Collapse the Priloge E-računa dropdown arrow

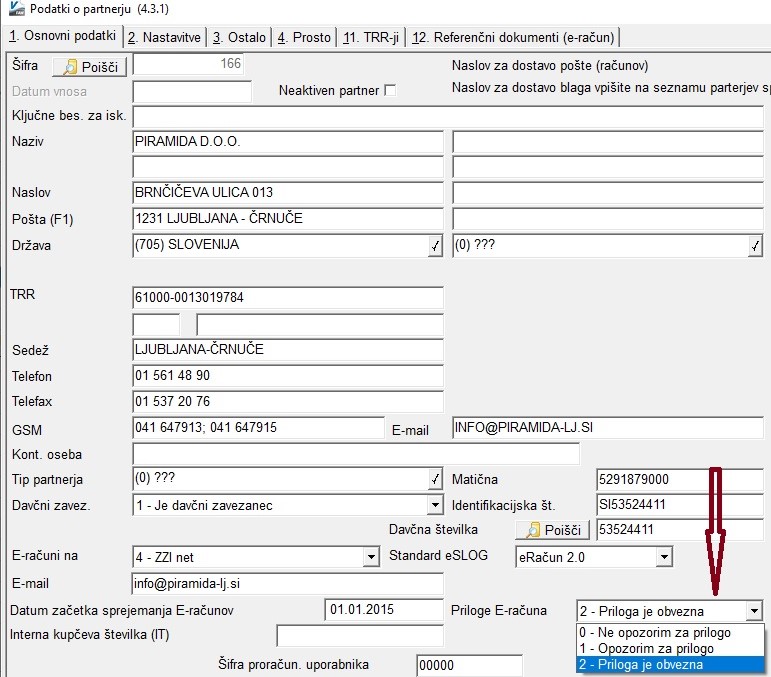click(754, 611)
